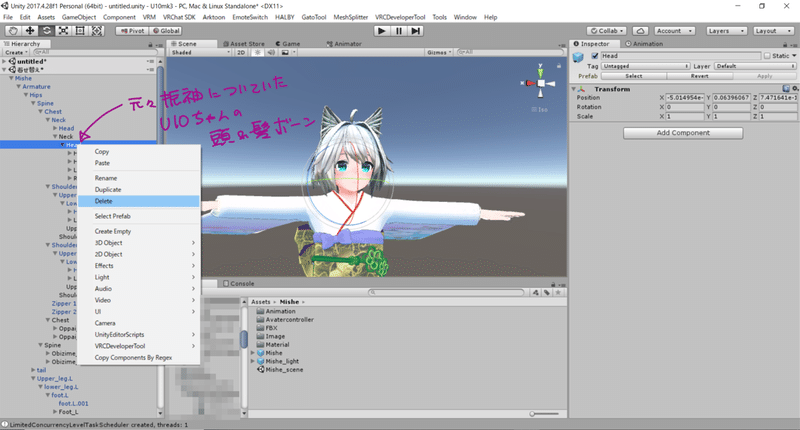Enable the Static checkbox
800x430 pixels.
click(x=767, y=56)
